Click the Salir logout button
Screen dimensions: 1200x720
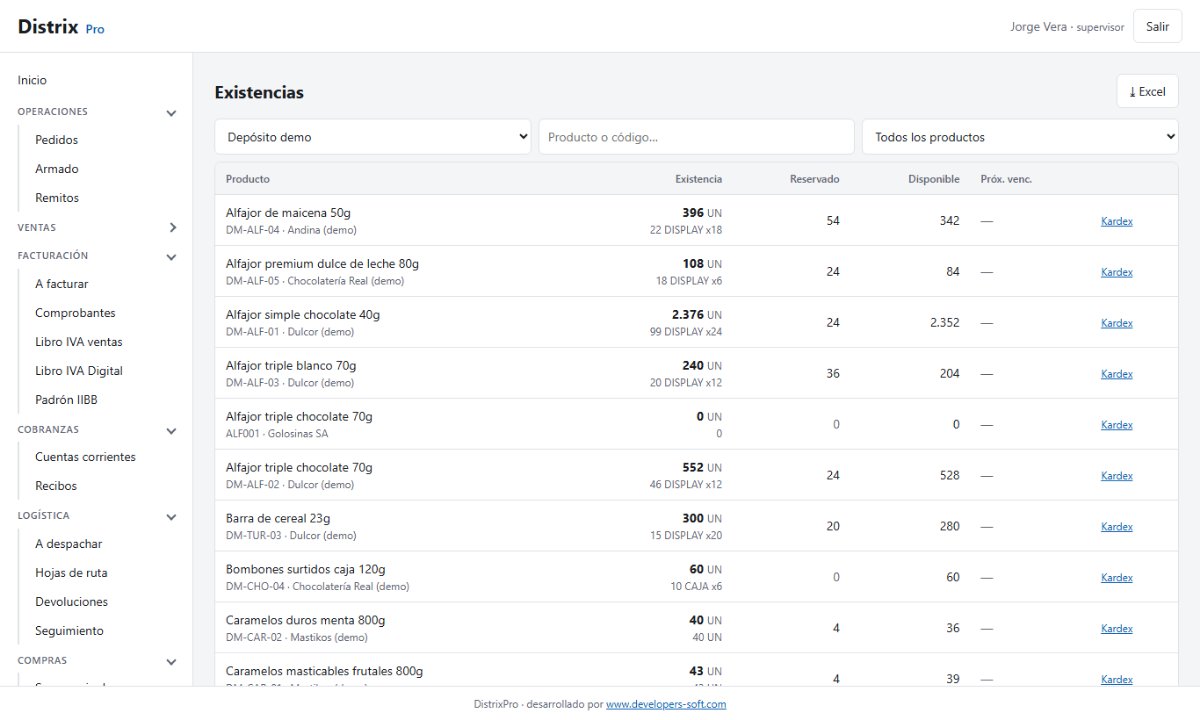tap(1158, 27)
